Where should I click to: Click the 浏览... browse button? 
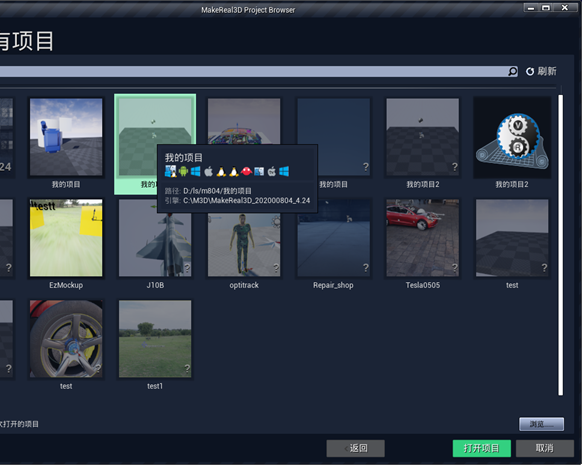(541, 424)
